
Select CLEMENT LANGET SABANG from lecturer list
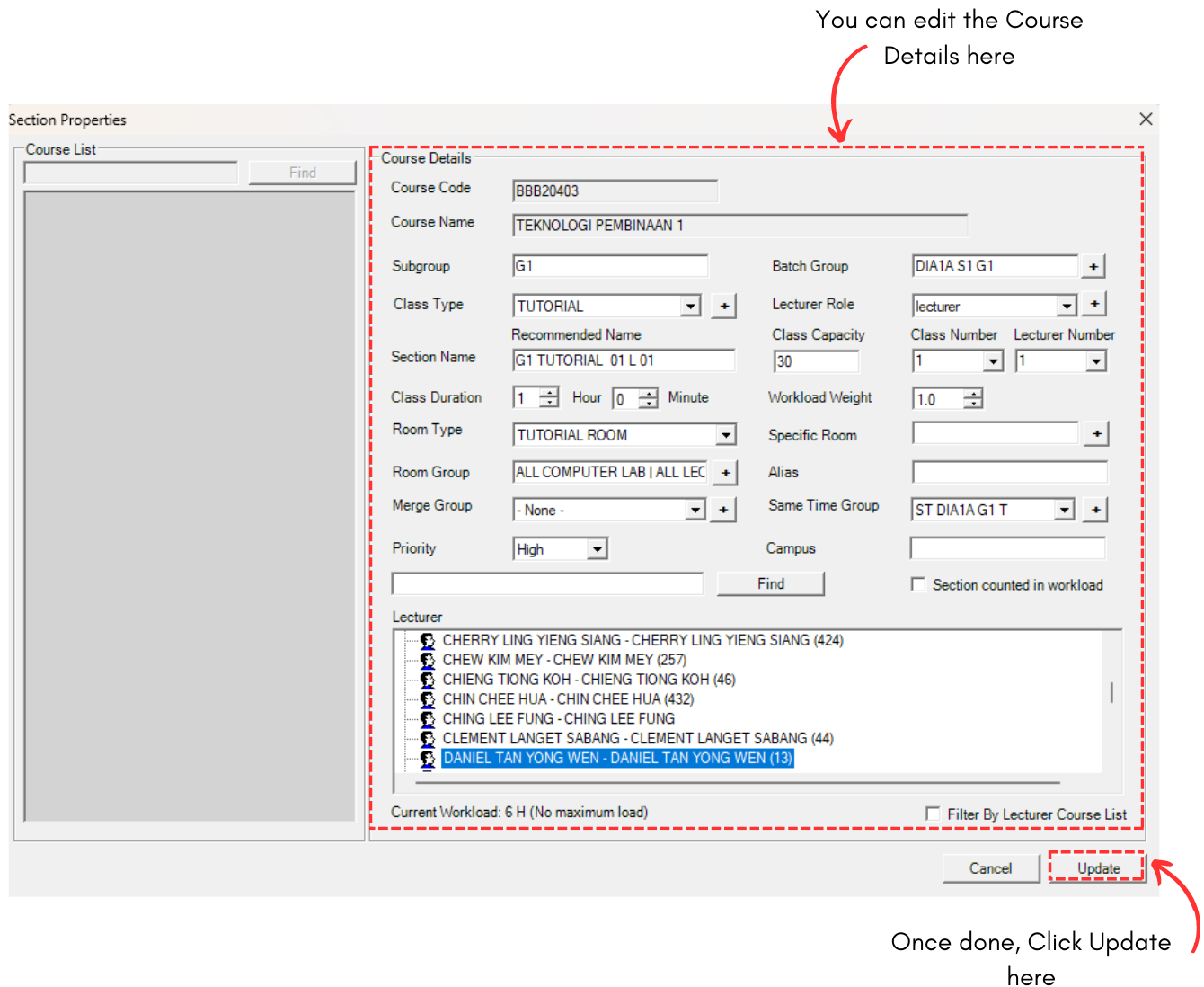(637, 739)
